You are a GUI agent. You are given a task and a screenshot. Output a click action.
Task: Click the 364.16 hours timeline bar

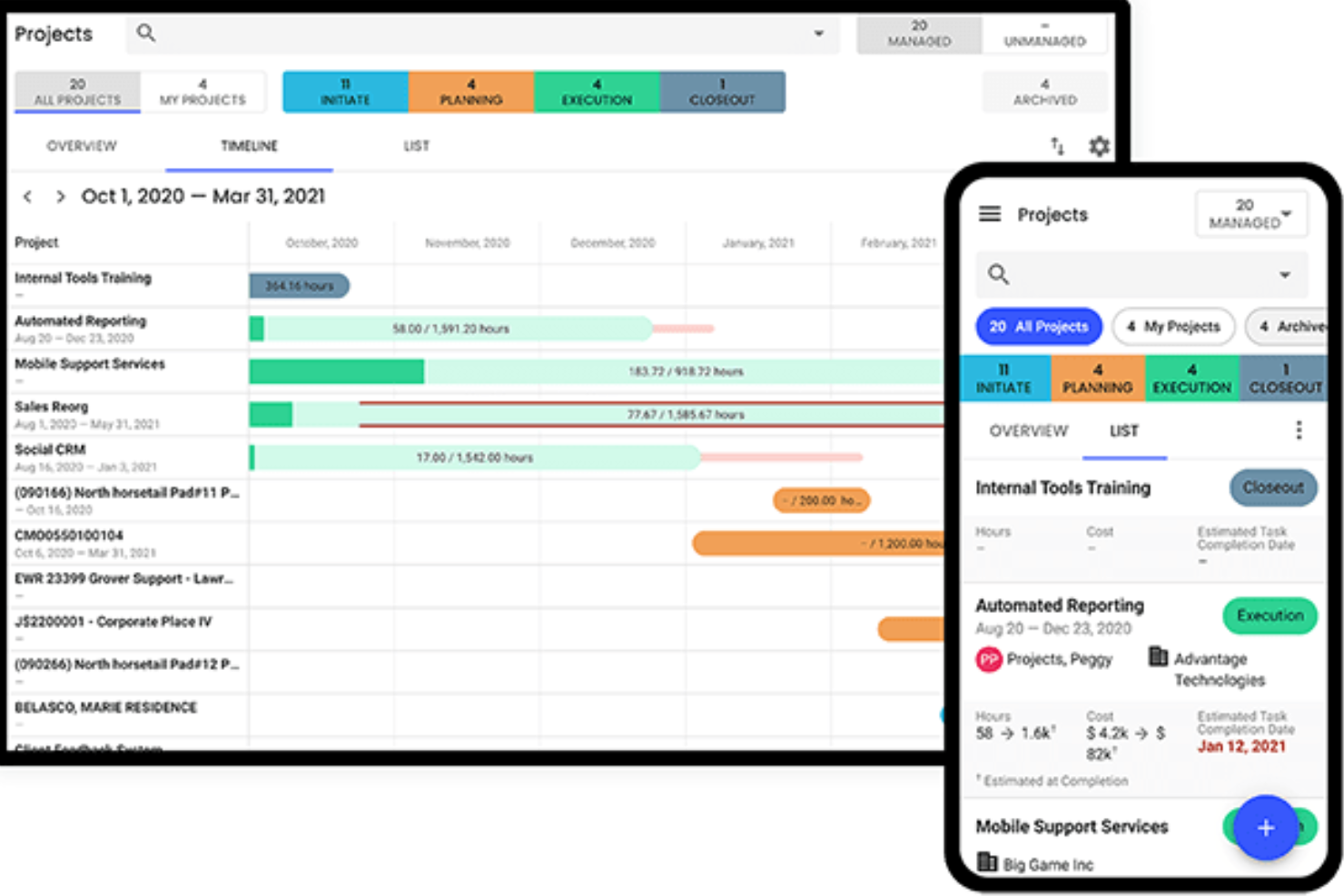(299, 286)
